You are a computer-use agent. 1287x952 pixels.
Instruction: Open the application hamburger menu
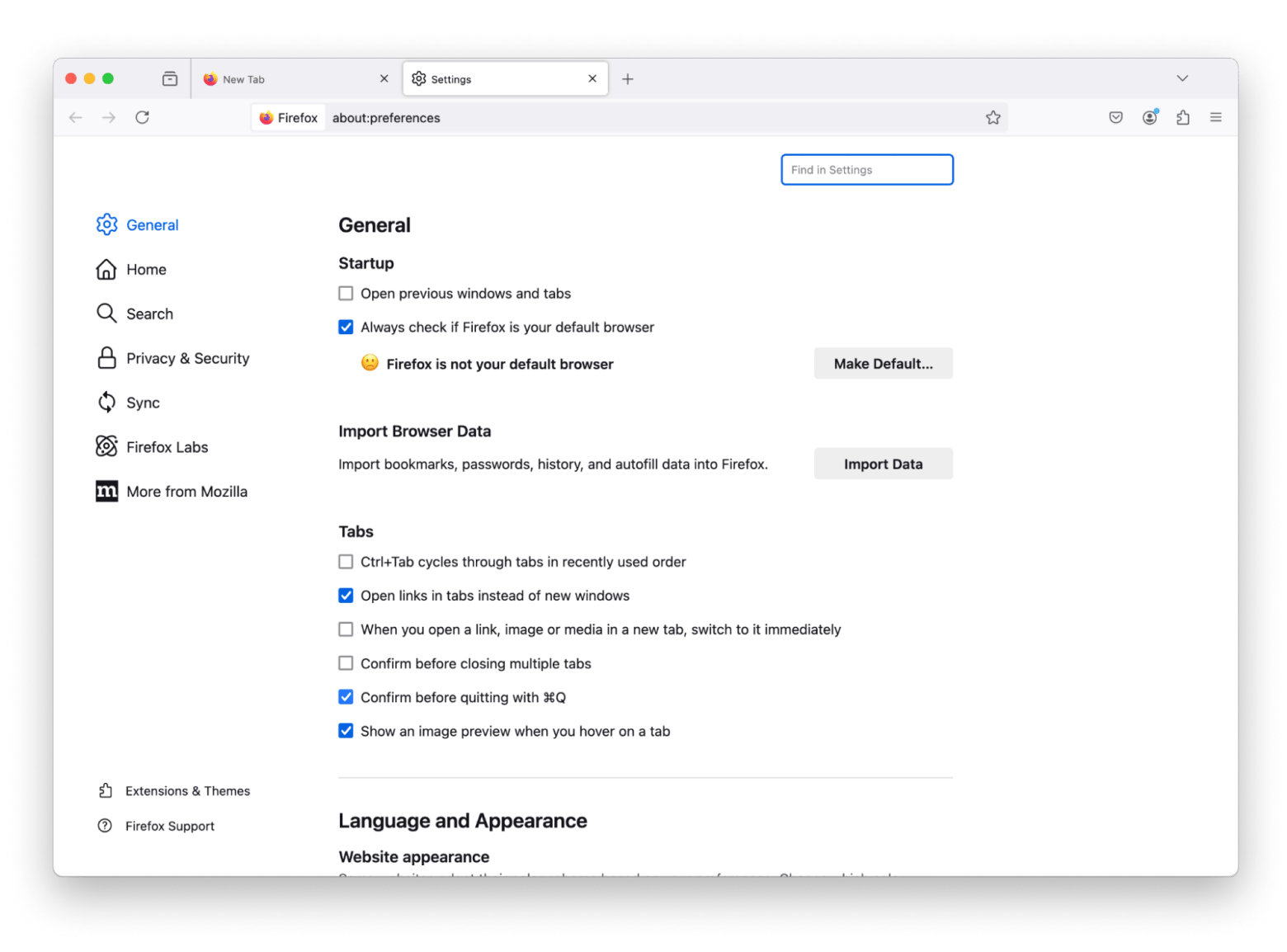(1215, 118)
